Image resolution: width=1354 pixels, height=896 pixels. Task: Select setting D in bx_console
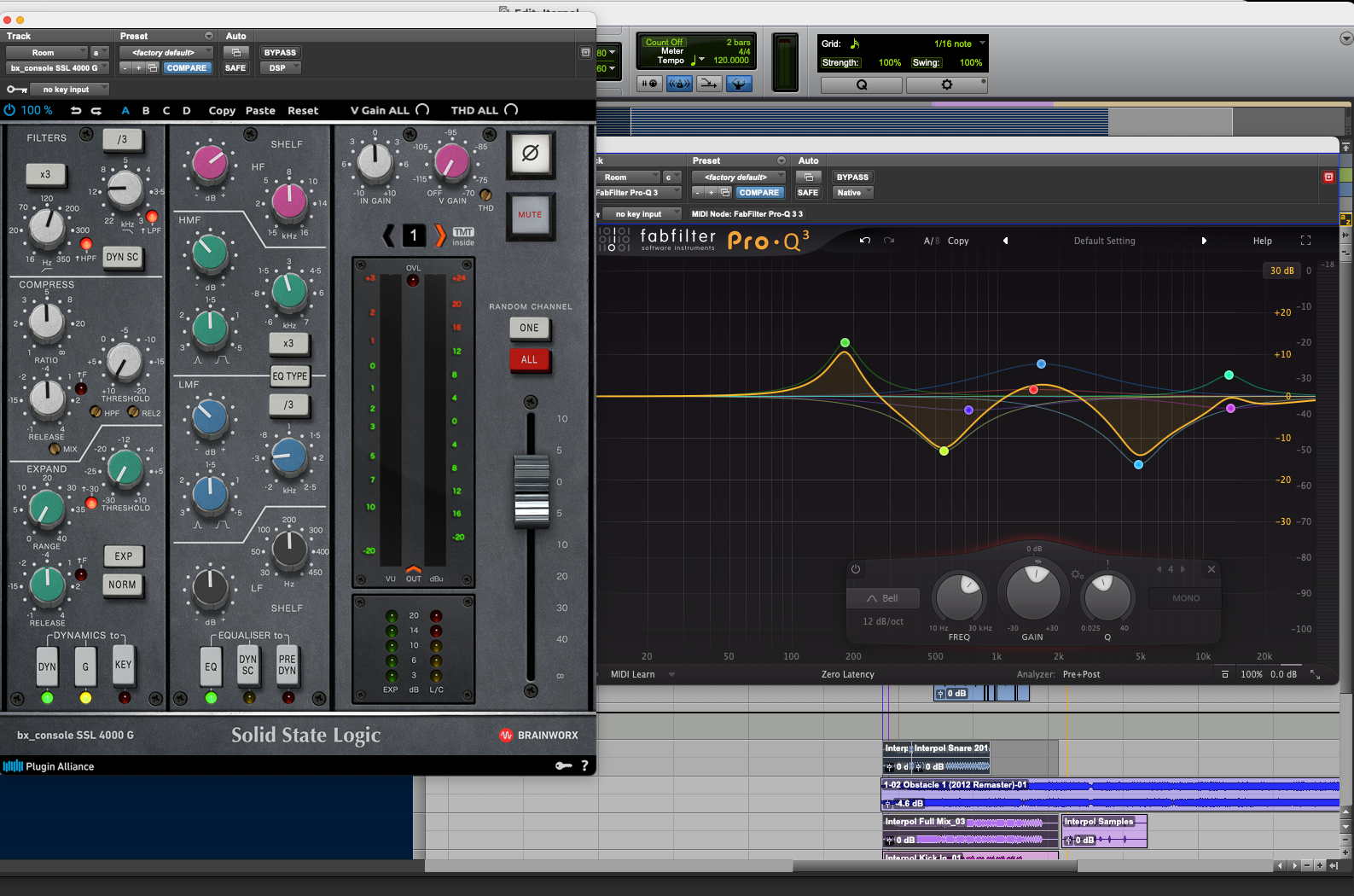click(187, 111)
